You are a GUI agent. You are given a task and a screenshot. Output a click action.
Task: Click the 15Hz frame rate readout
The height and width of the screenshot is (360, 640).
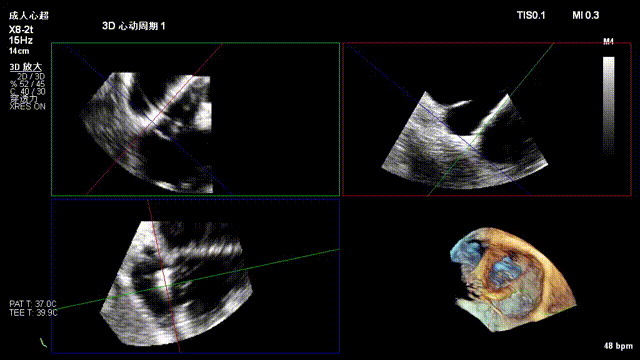(20, 40)
